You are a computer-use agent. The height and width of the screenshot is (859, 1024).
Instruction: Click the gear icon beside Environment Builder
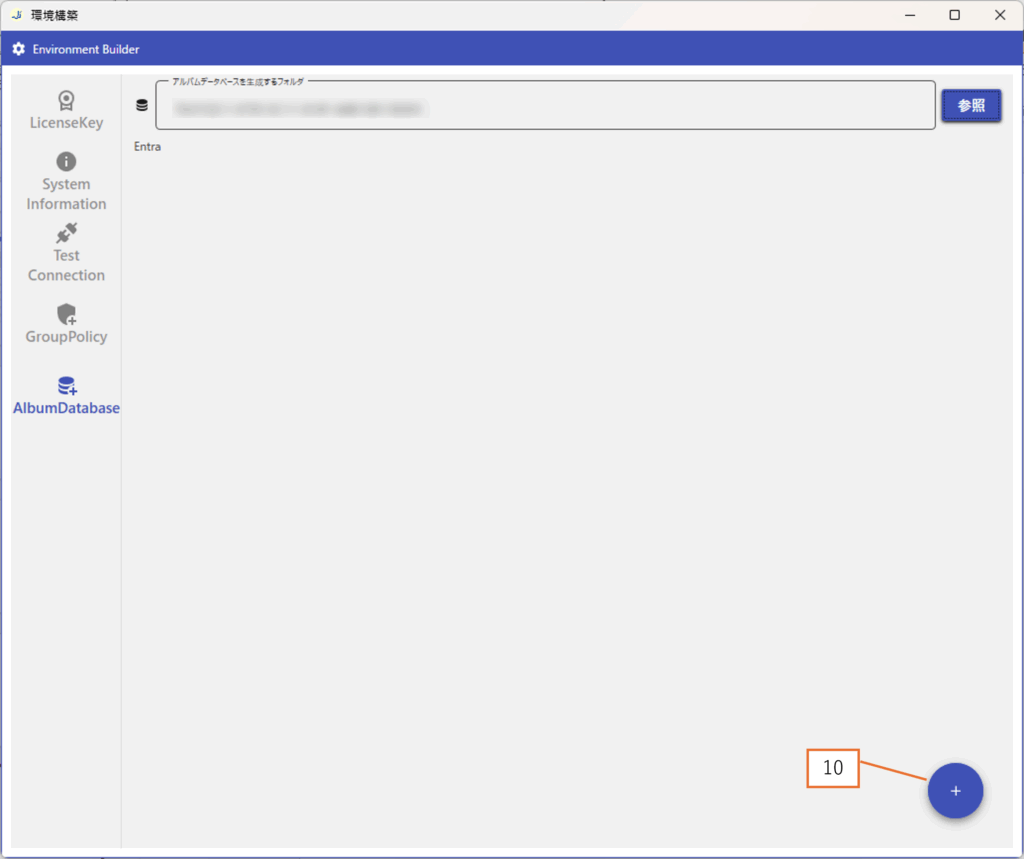(18, 49)
